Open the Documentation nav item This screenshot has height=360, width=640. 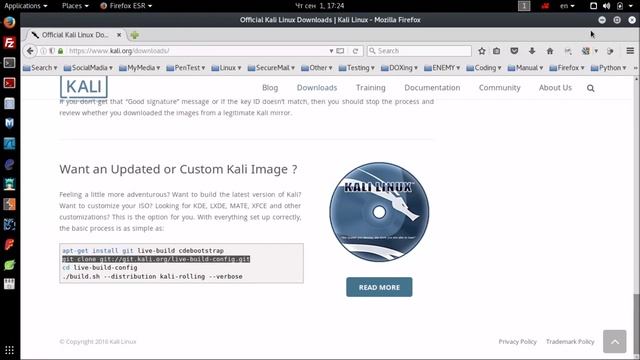point(432,88)
